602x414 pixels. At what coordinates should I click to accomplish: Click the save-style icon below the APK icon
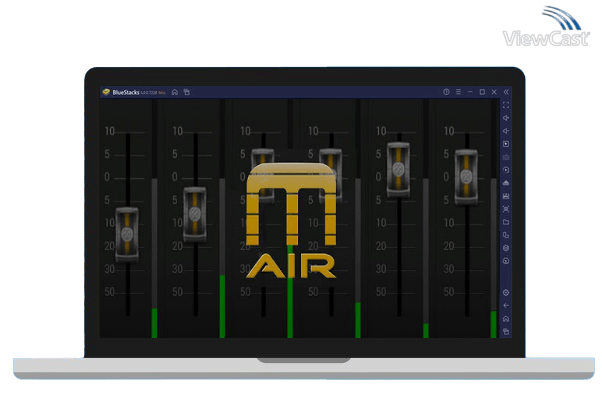click(506, 196)
